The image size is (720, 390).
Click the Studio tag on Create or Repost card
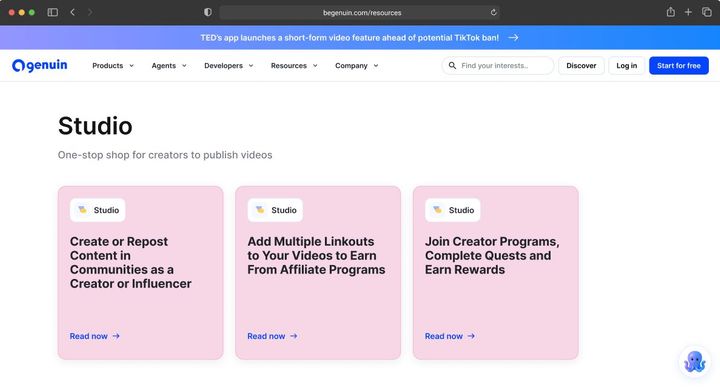[97, 210]
